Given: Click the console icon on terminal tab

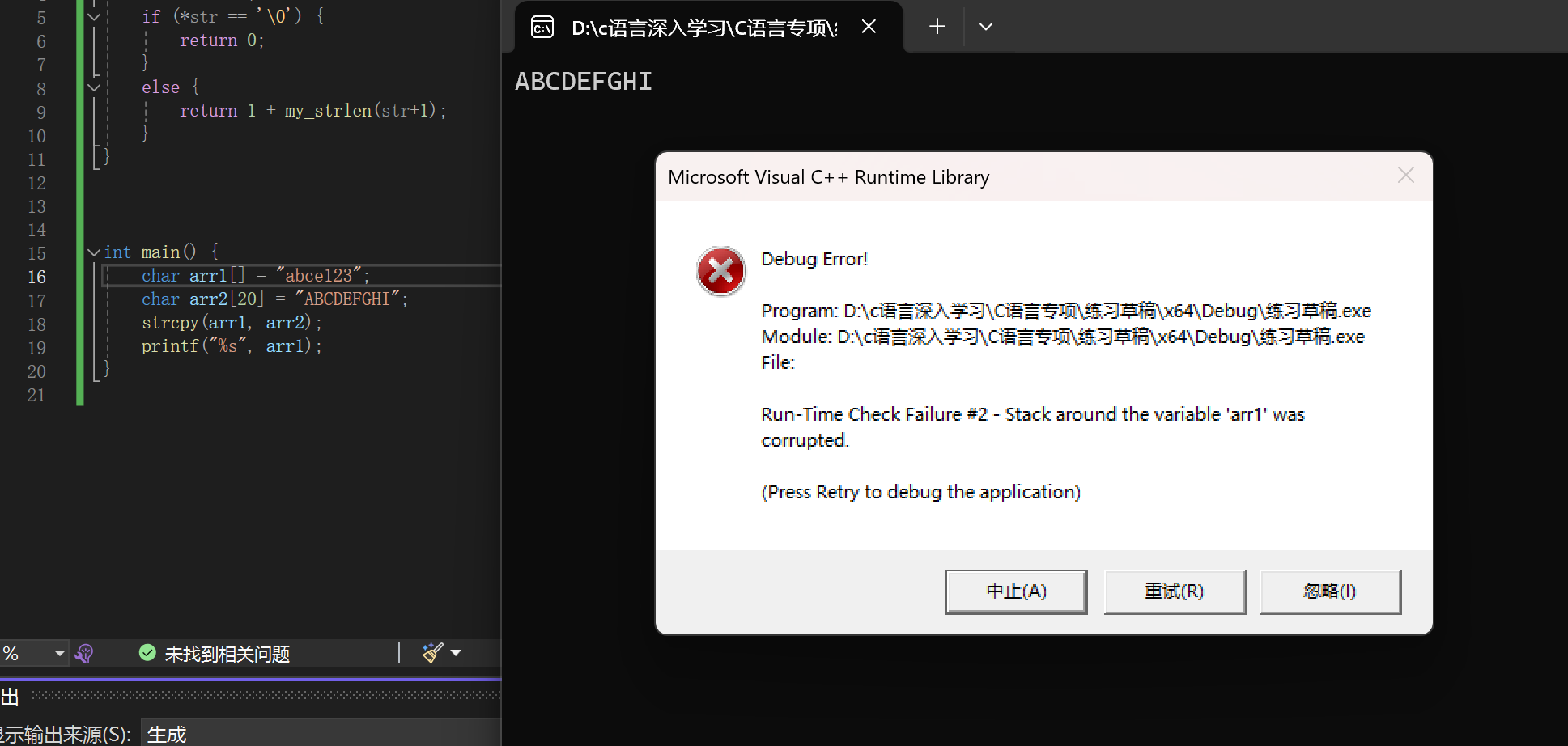Looking at the screenshot, I should (542, 28).
